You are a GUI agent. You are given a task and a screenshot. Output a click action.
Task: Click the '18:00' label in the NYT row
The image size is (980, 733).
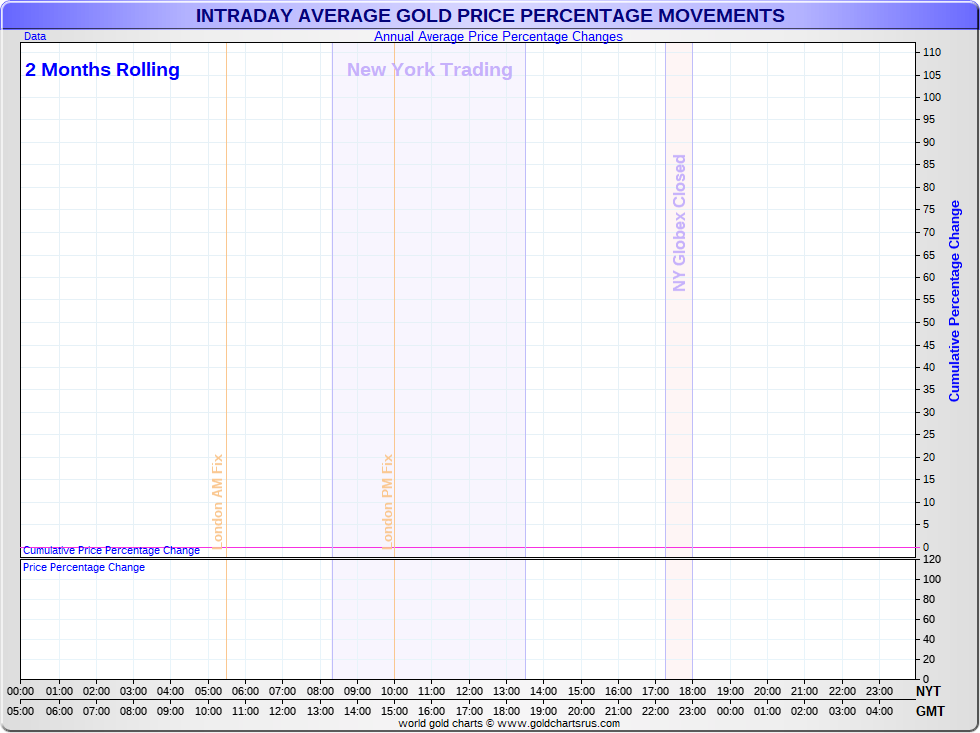(692, 691)
